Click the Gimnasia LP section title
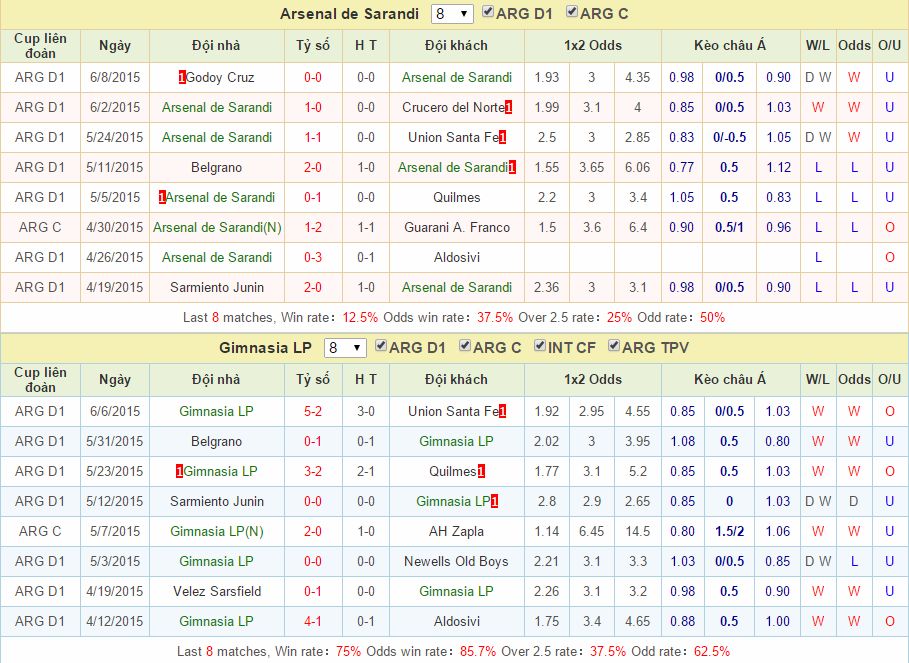The width and height of the screenshot is (909, 663). tap(266, 348)
